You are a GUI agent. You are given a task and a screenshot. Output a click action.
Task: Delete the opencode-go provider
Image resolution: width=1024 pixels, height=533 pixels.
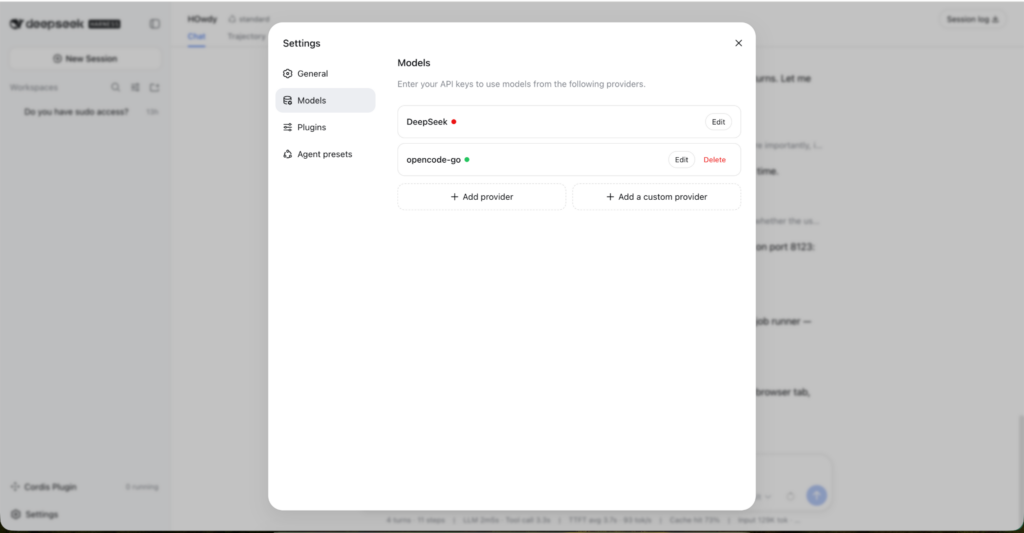click(714, 160)
